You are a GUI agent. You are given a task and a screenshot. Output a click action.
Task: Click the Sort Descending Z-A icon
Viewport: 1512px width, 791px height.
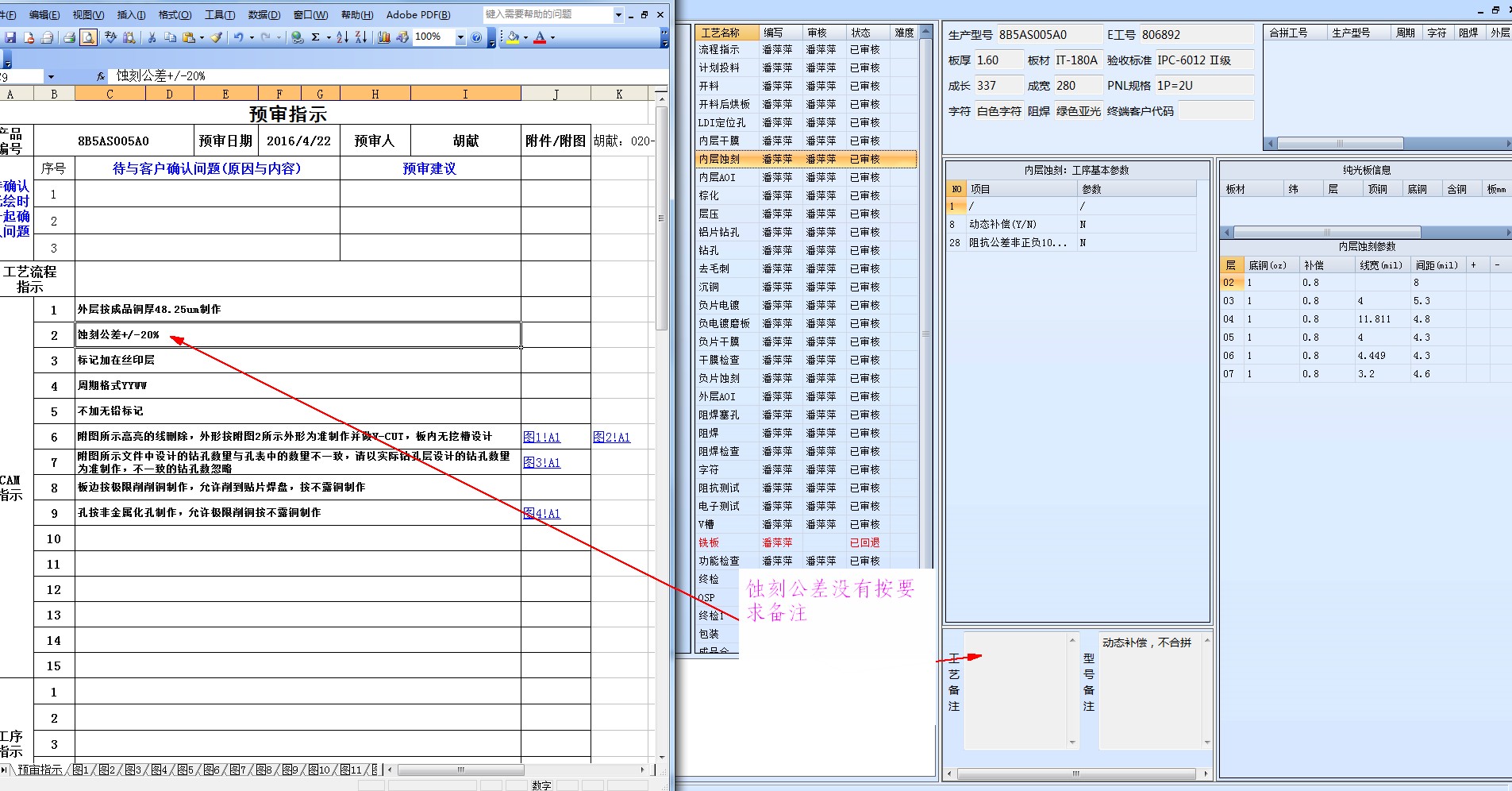(361, 37)
